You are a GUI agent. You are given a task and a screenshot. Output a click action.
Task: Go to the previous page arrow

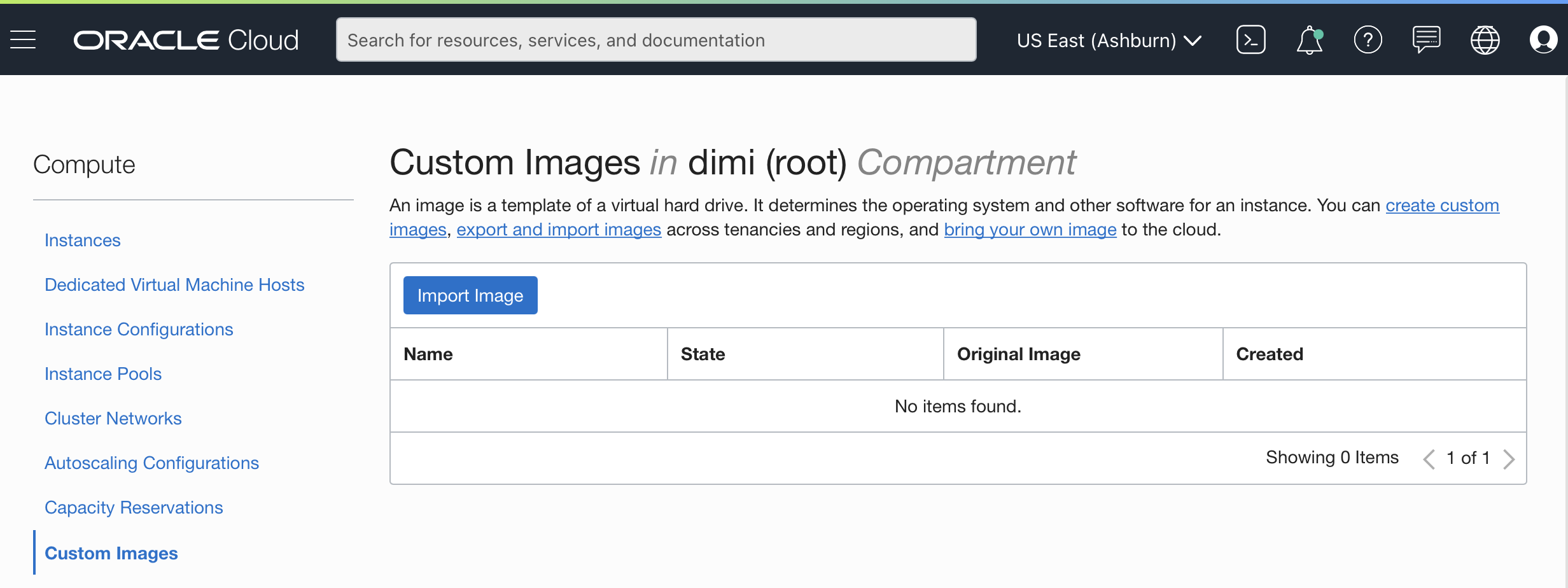[1429, 459]
